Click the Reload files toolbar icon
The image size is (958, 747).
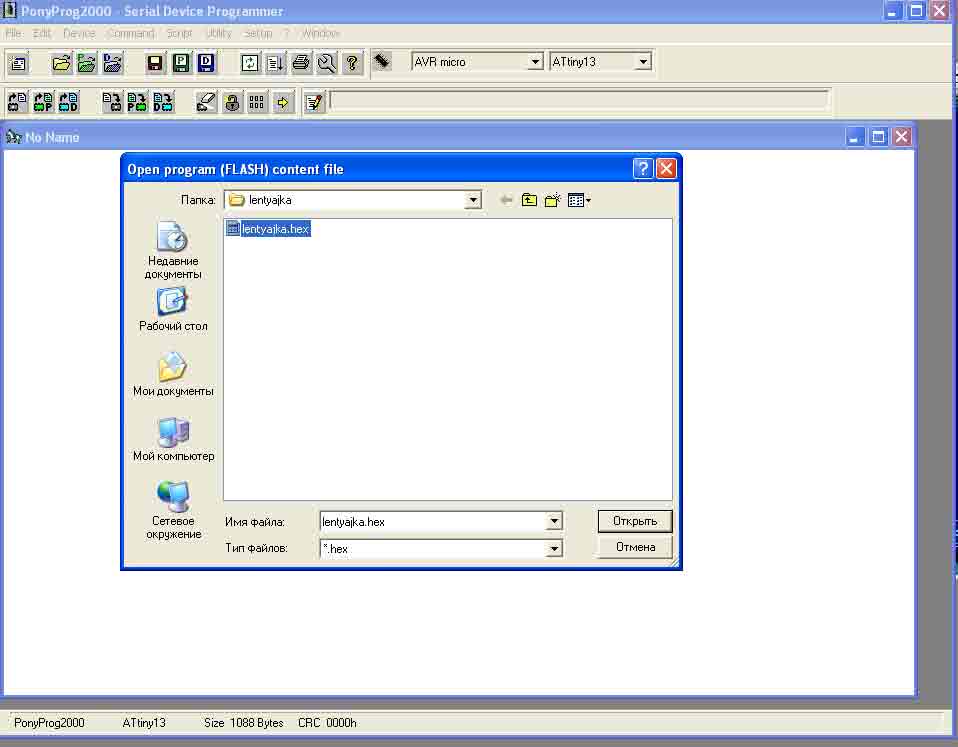pyautogui.click(x=250, y=63)
